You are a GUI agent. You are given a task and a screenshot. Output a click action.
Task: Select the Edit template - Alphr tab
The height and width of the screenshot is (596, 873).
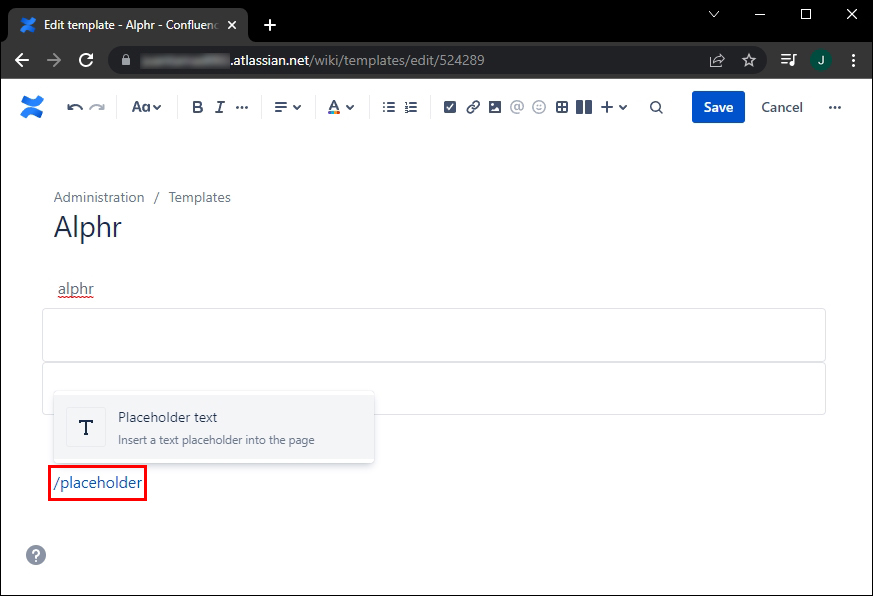pos(128,25)
